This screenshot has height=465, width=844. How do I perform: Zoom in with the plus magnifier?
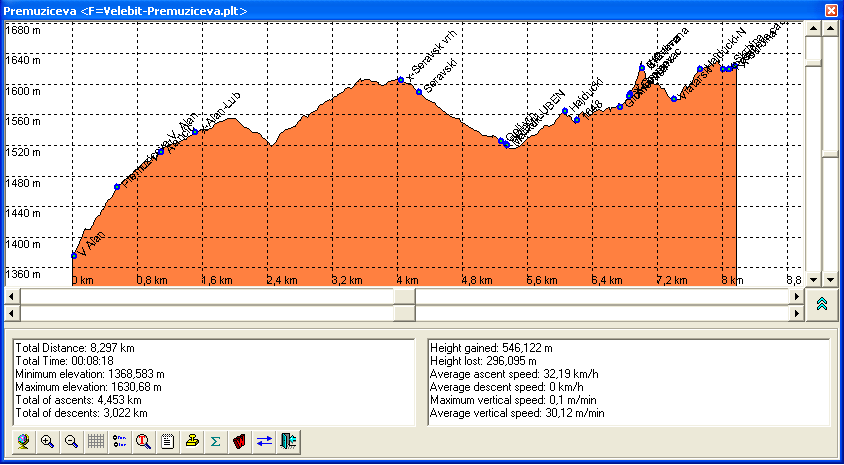coord(47,441)
